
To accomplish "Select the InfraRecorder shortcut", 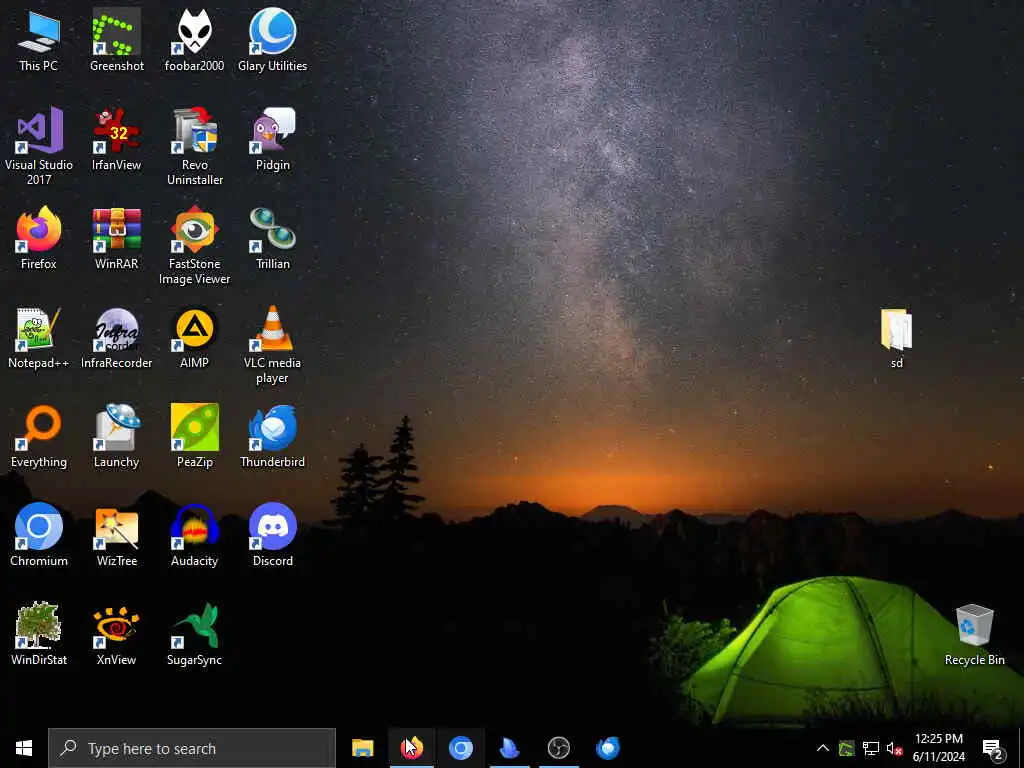I will pos(116,337).
